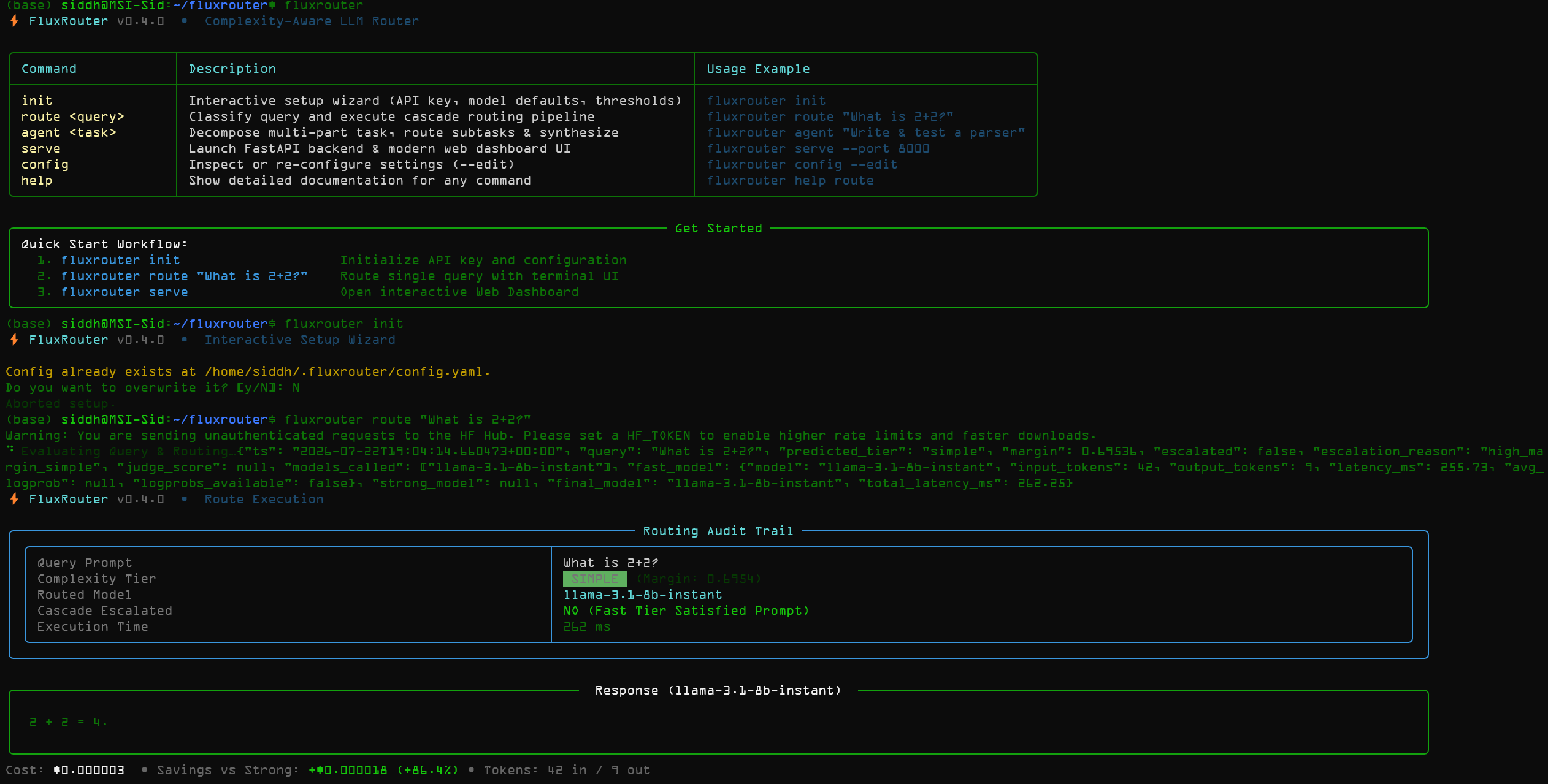Click the 'agent <task>' command cell

(69, 132)
